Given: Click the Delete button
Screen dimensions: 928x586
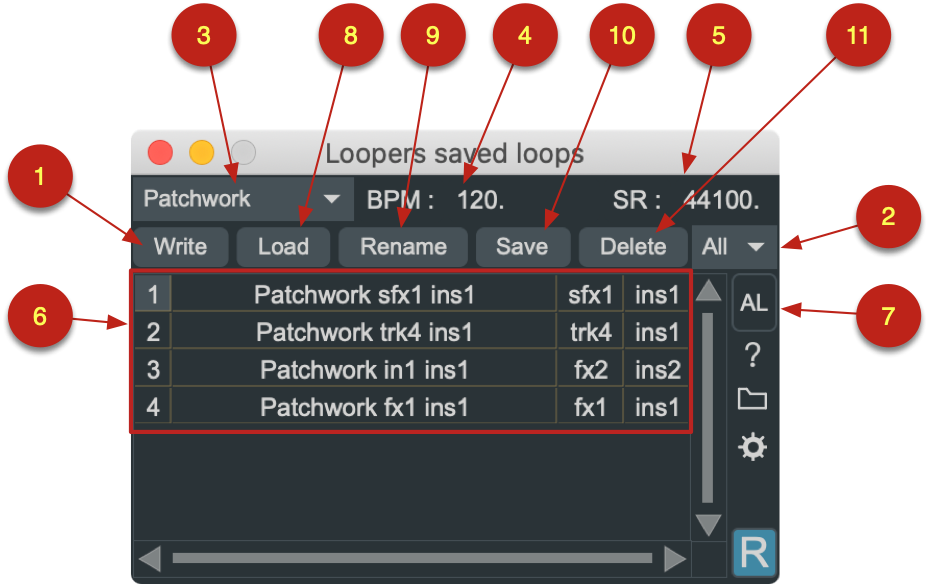Looking at the screenshot, I should (633, 246).
